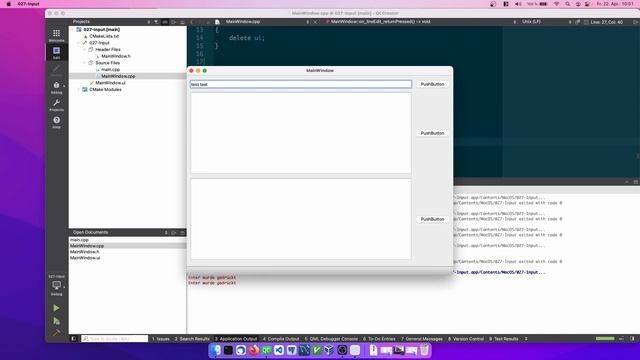
Task: Run the project with the green play button
Action: pyautogui.click(x=56, y=308)
